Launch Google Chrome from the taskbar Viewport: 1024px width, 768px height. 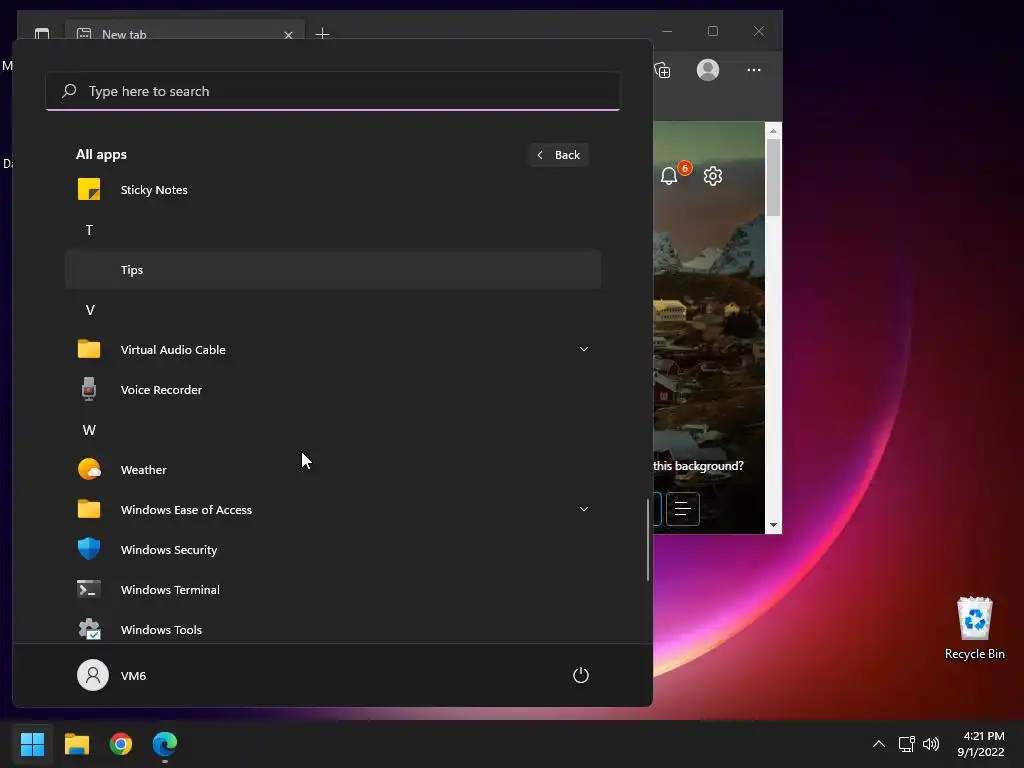click(x=121, y=744)
